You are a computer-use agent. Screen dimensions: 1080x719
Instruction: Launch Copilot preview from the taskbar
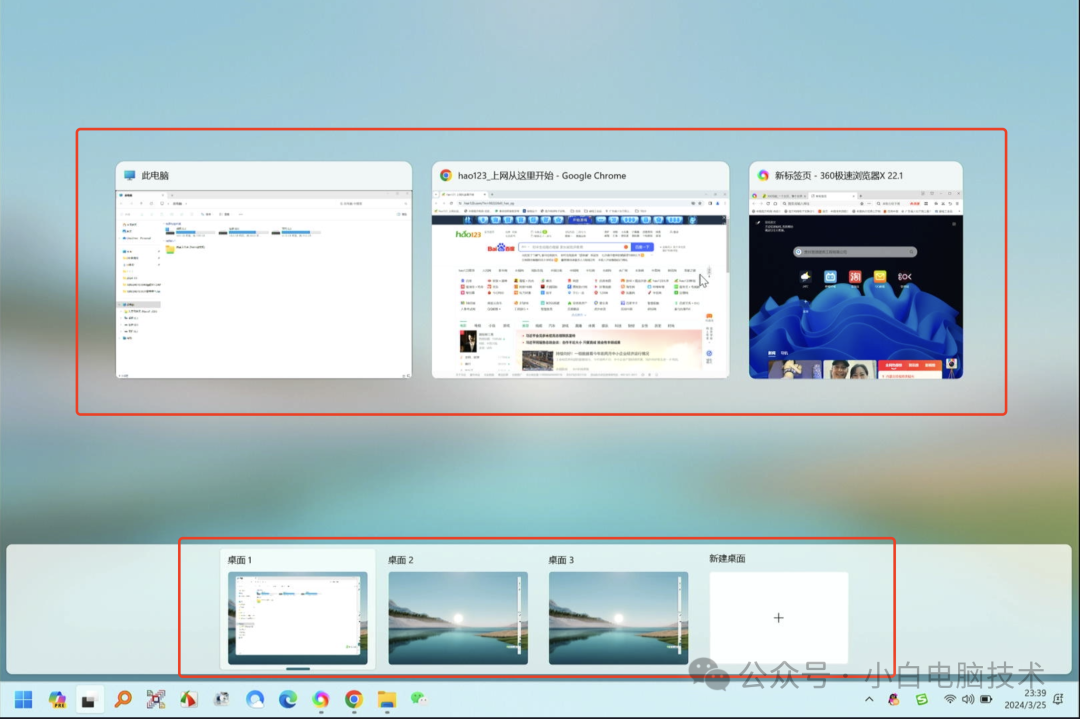click(x=57, y=700)
